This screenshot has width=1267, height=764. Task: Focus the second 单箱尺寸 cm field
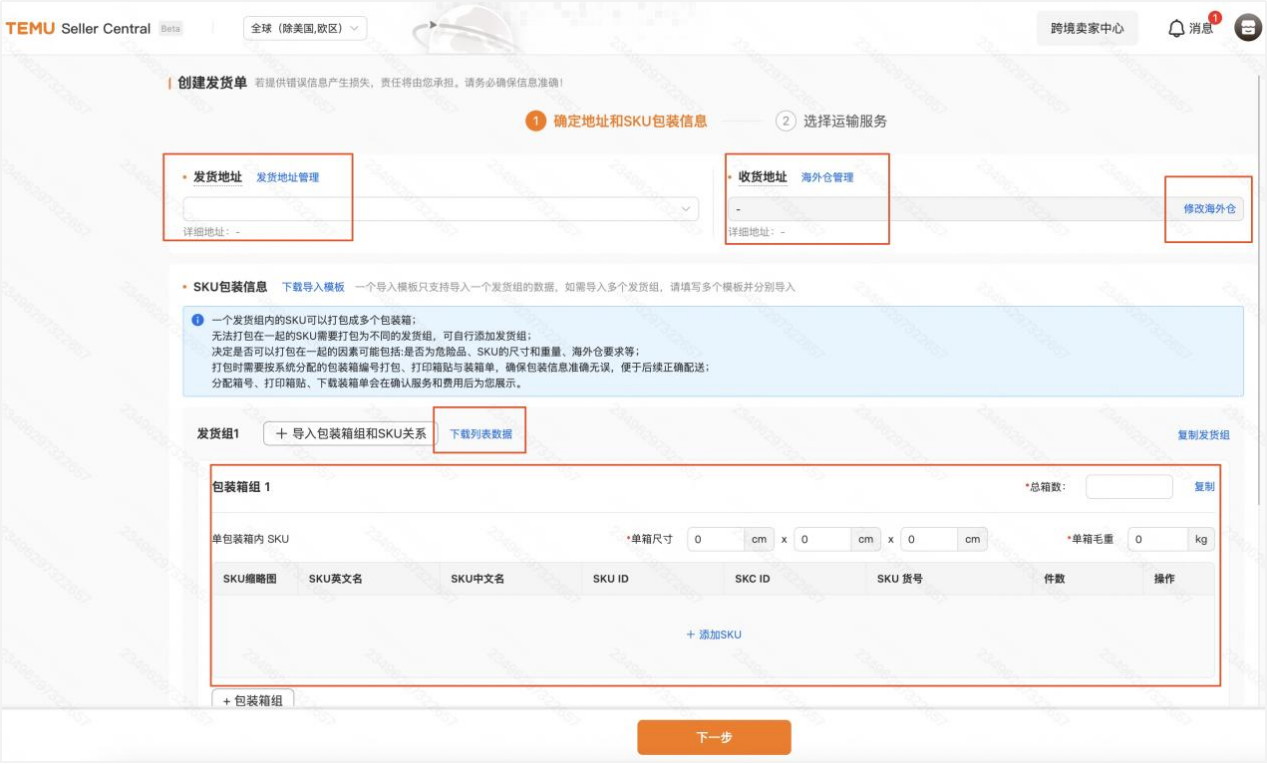coord(823,539)
